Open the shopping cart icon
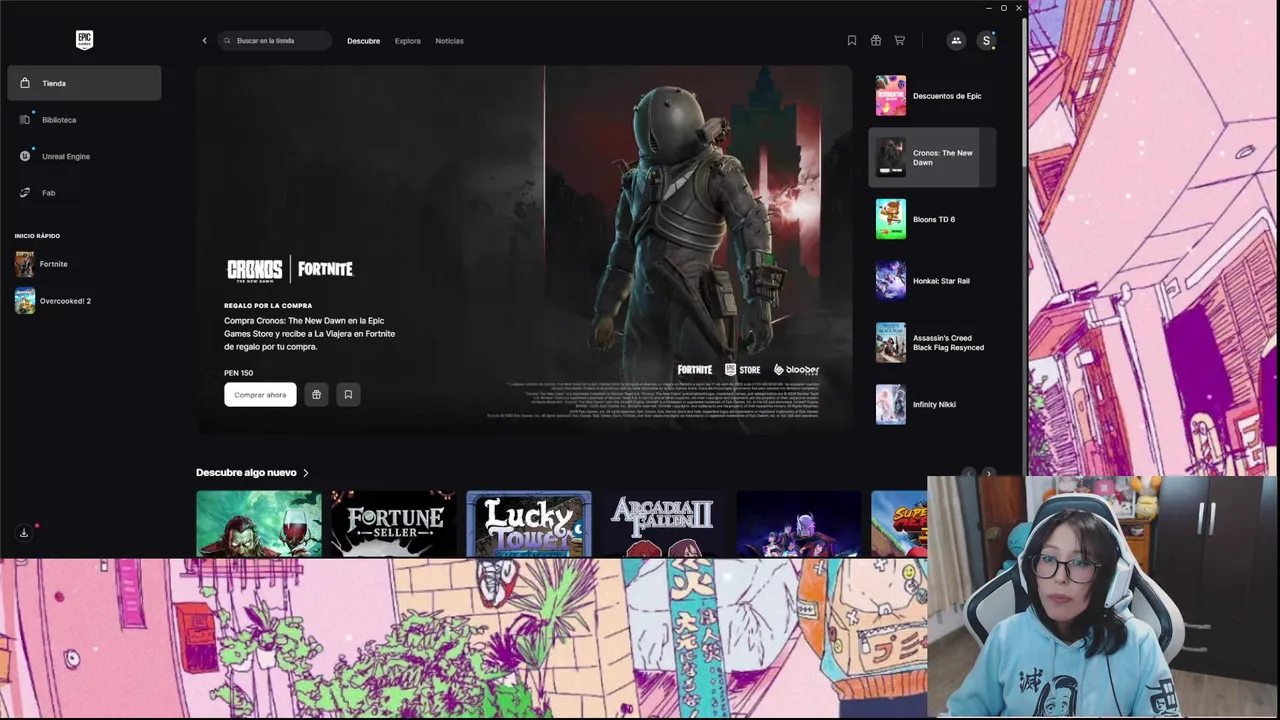The width and height of the screenshot is (1280, 720). click(x=899, y=41)
